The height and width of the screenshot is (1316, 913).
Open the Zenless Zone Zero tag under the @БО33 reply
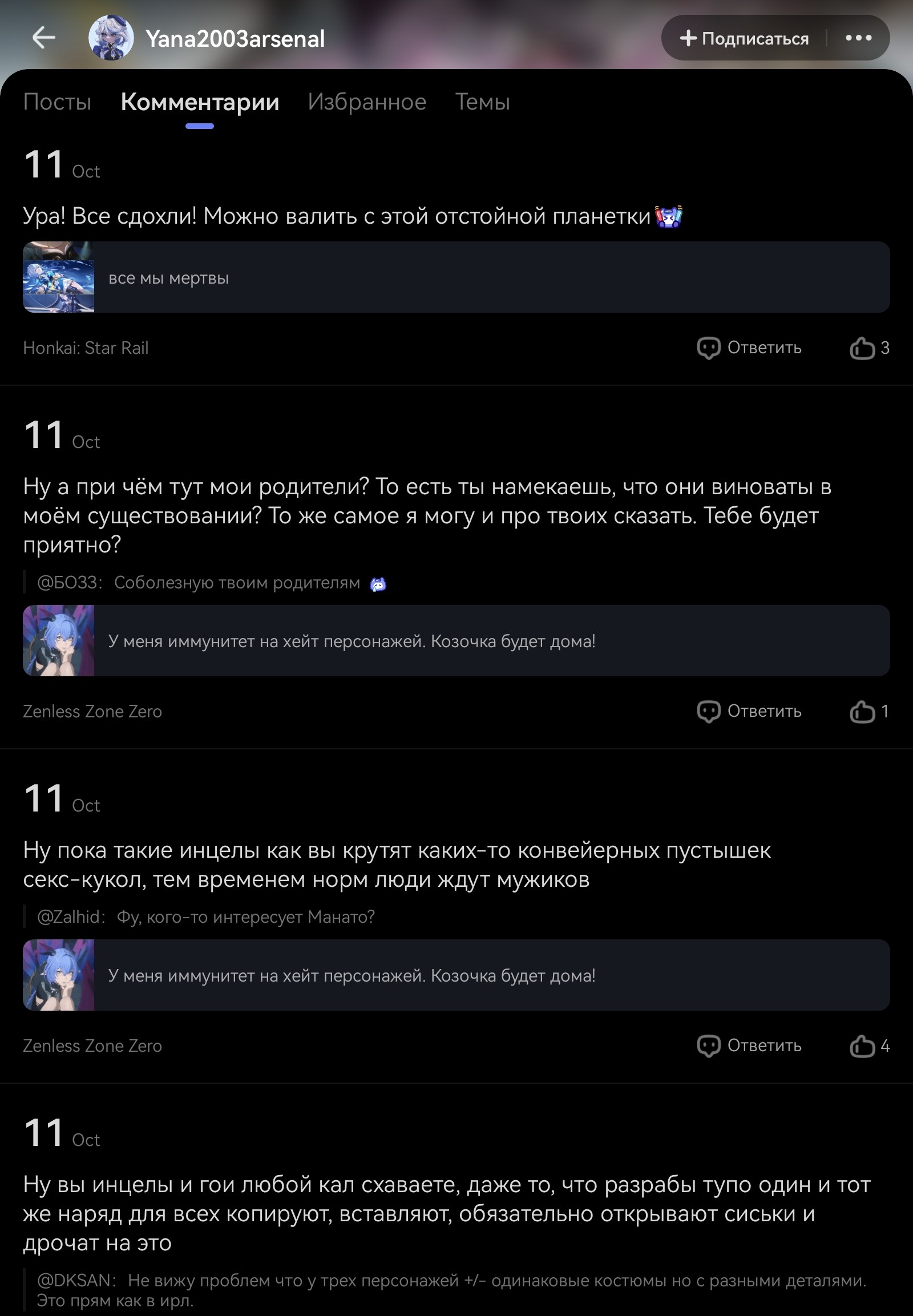[x=92, y=711]
